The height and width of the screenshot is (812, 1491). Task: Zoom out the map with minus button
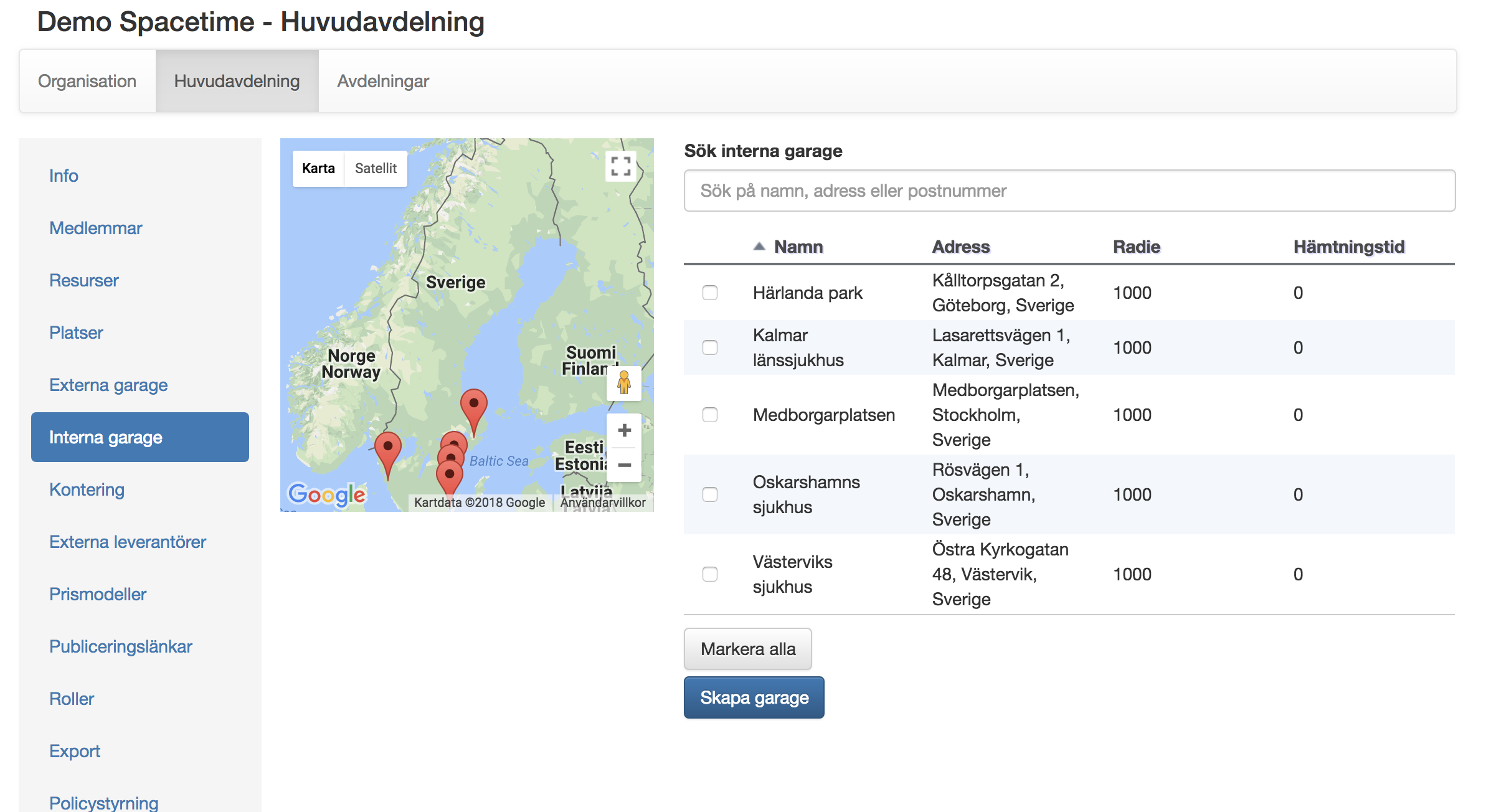(624, 465)
